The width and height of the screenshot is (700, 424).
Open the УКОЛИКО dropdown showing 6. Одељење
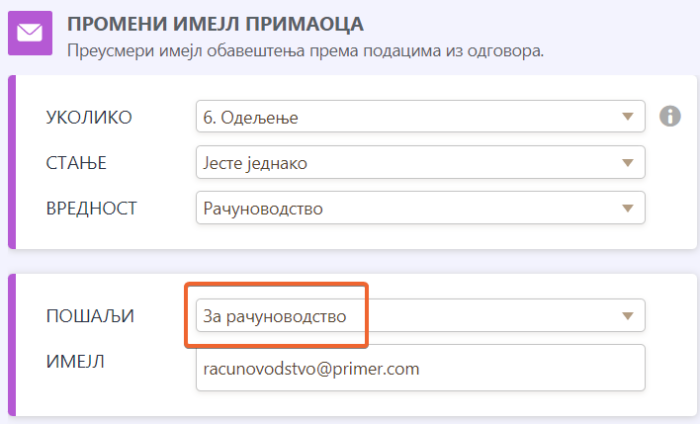(x=410, y=117)
